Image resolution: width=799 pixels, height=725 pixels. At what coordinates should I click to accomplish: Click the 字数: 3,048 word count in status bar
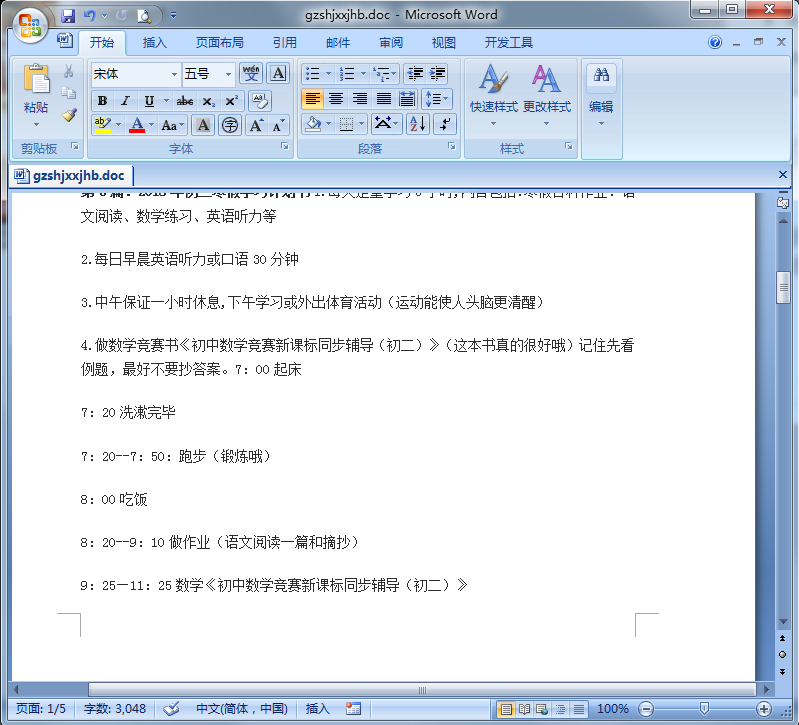tap(115, 709)
